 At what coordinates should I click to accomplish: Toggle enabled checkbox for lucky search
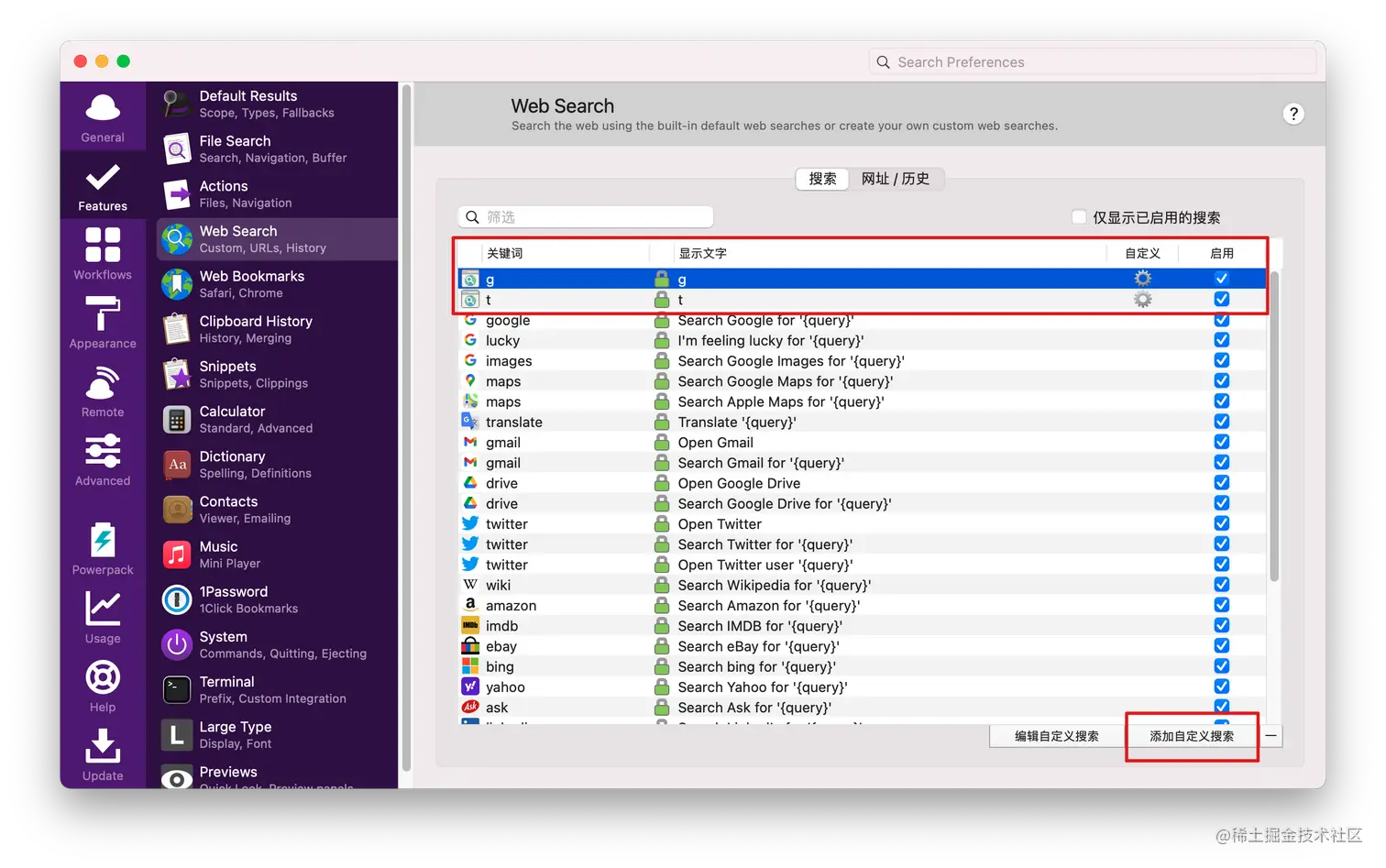pyautogui.click(x=1222, y=340)
